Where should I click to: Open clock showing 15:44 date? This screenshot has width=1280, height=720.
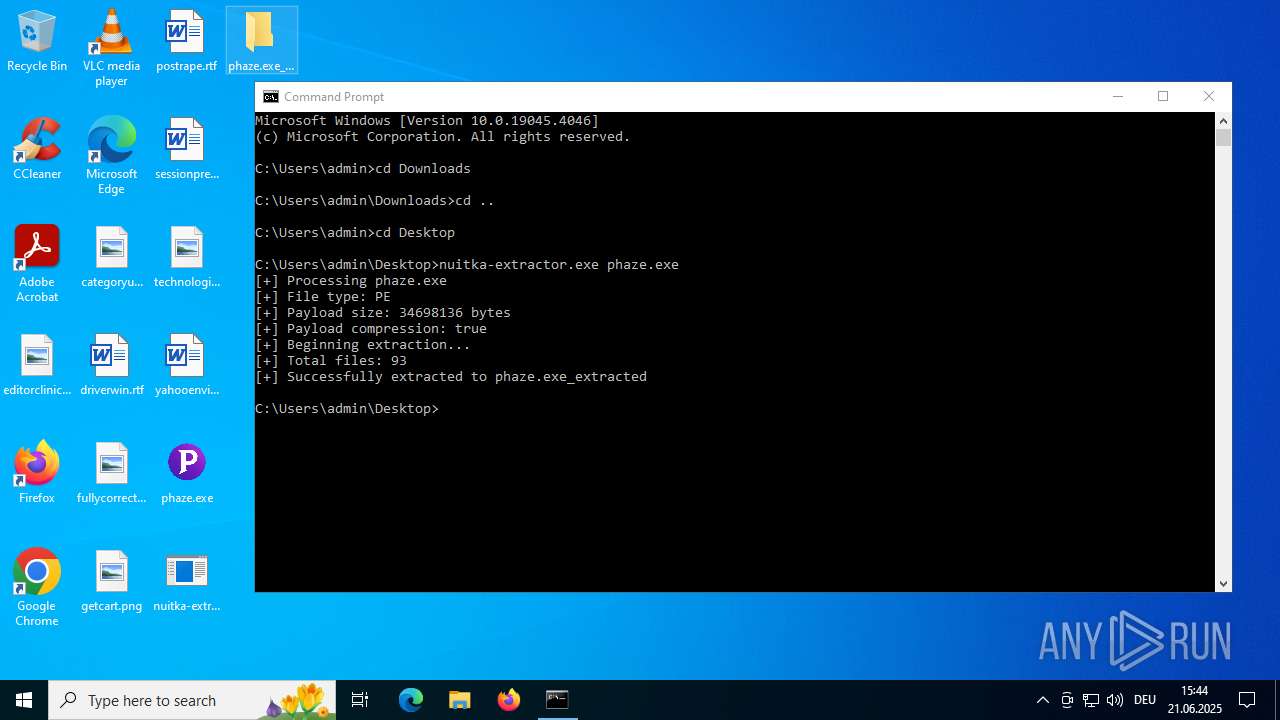click(x=1195, y=700)
